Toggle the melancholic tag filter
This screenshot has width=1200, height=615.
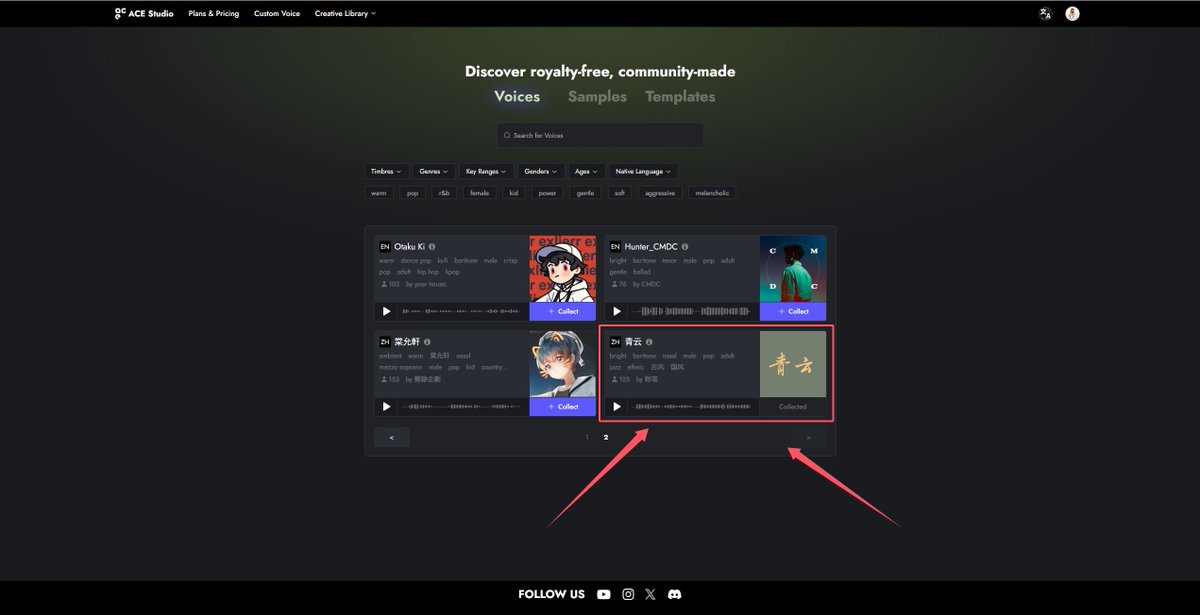pos(713,193)
